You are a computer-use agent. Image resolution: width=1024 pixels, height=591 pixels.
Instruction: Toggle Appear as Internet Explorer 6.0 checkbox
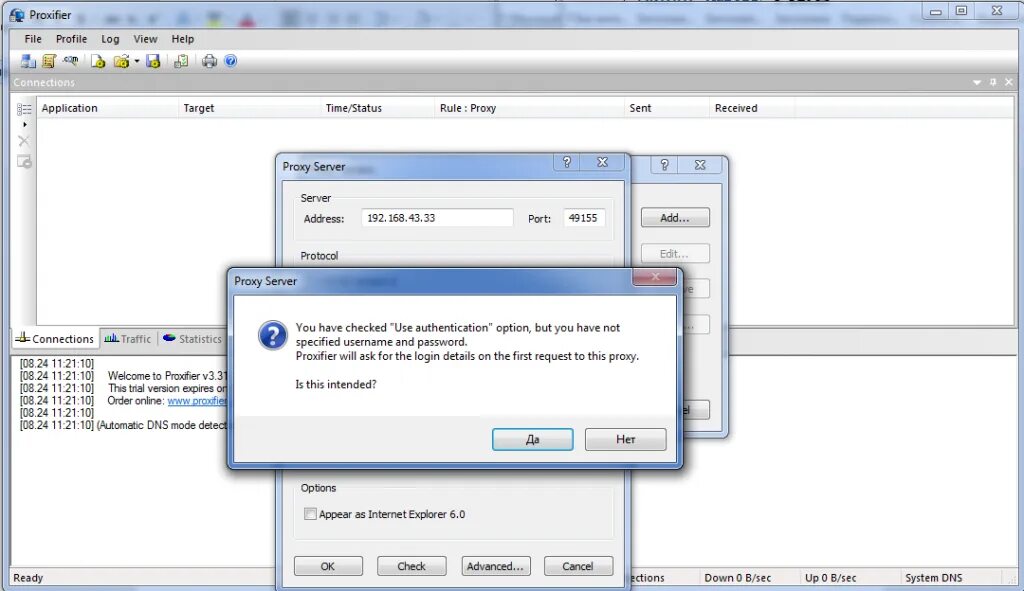310,514
